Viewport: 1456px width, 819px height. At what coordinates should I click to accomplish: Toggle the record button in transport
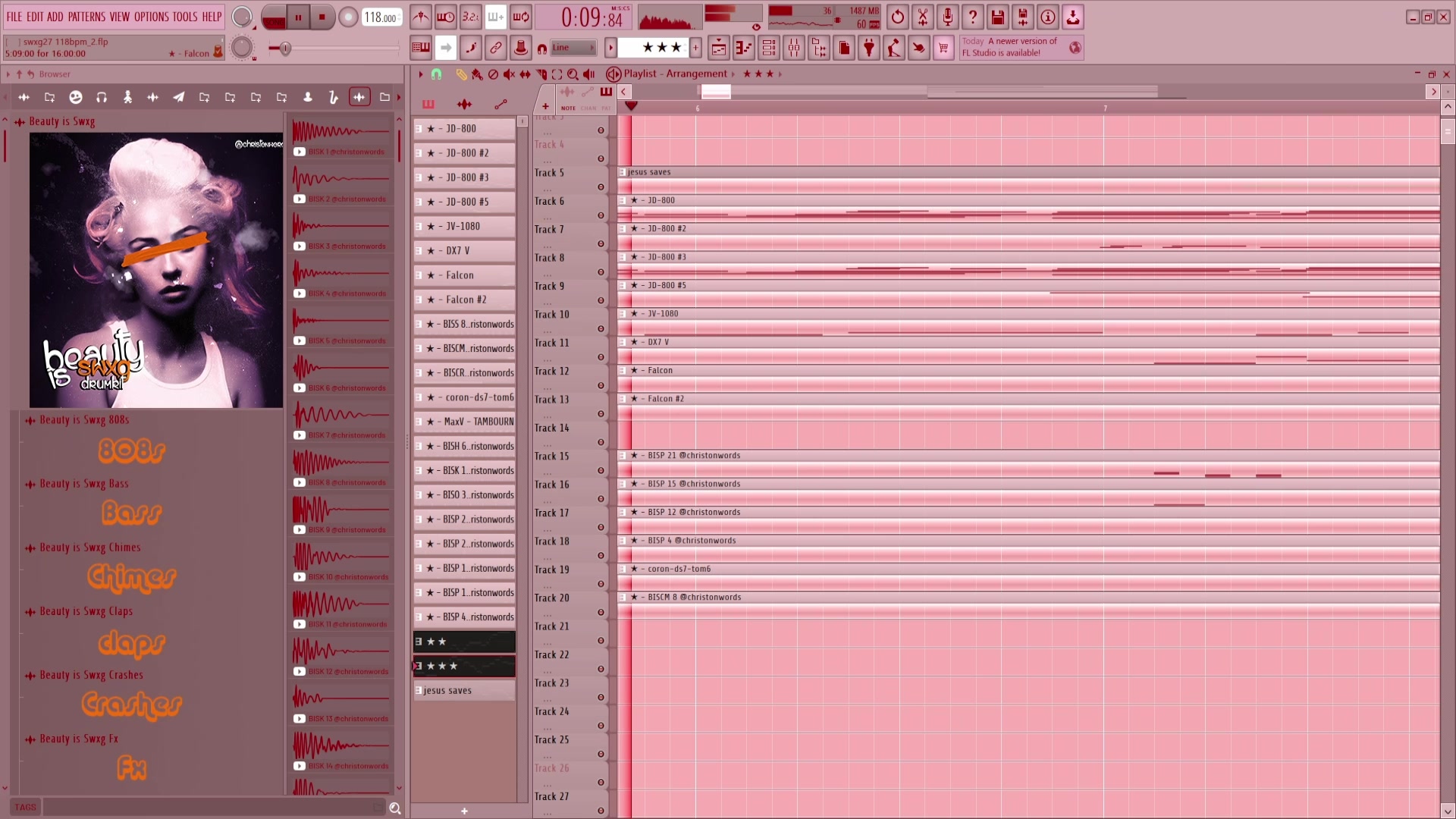coord(348,17)
